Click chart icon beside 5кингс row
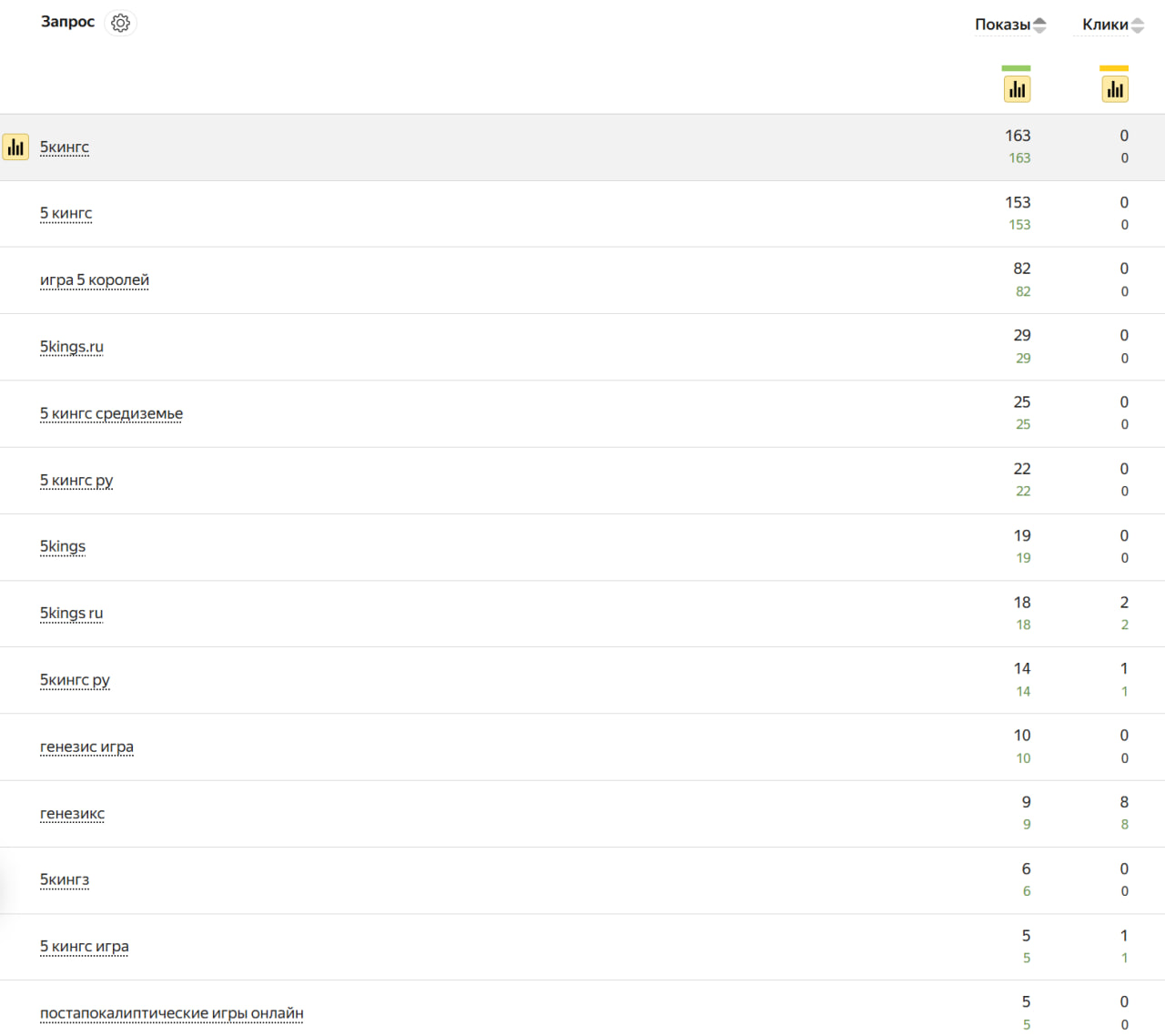 15,147
